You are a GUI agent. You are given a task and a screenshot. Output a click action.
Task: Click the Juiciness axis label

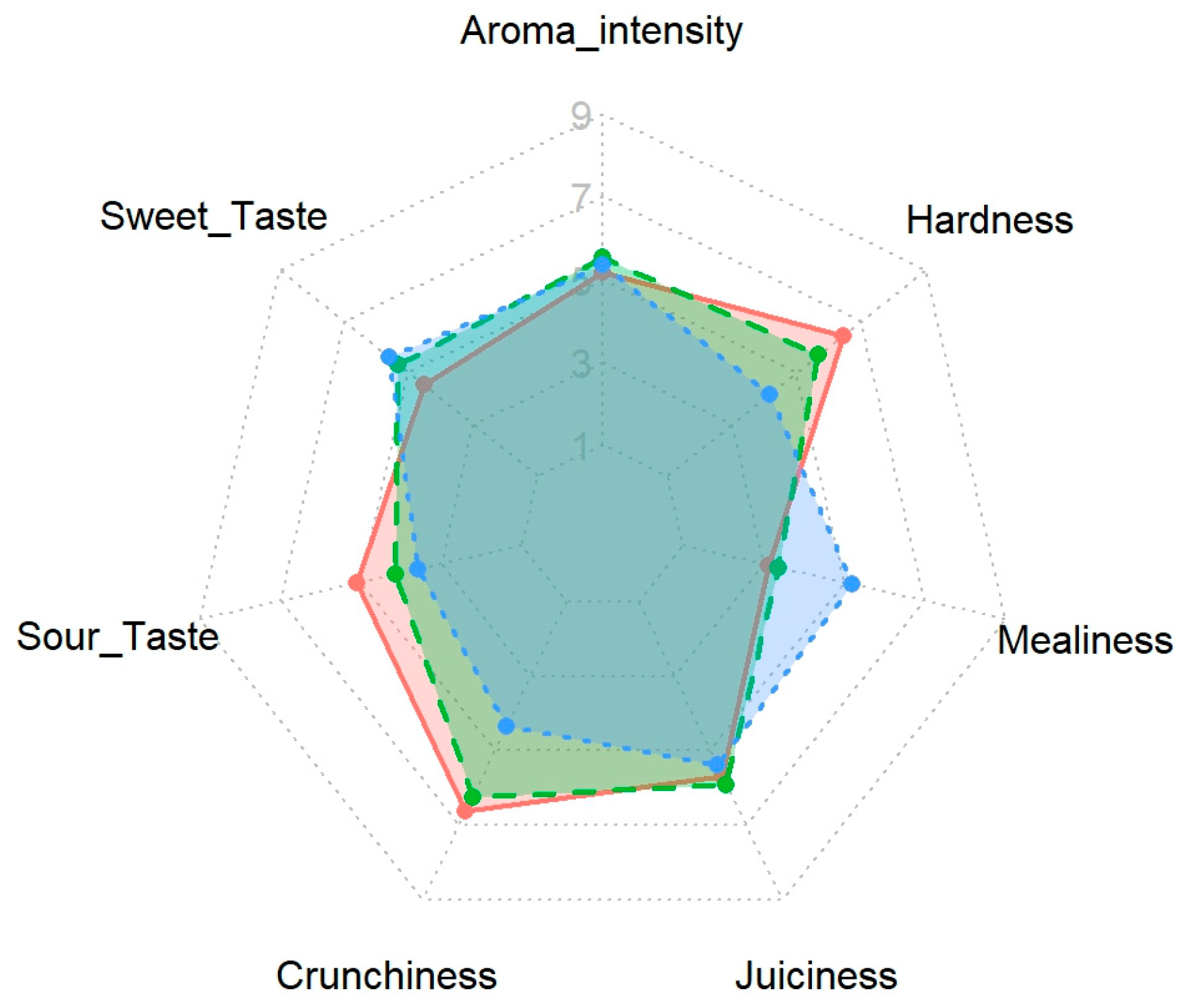[x=816, y=976]
